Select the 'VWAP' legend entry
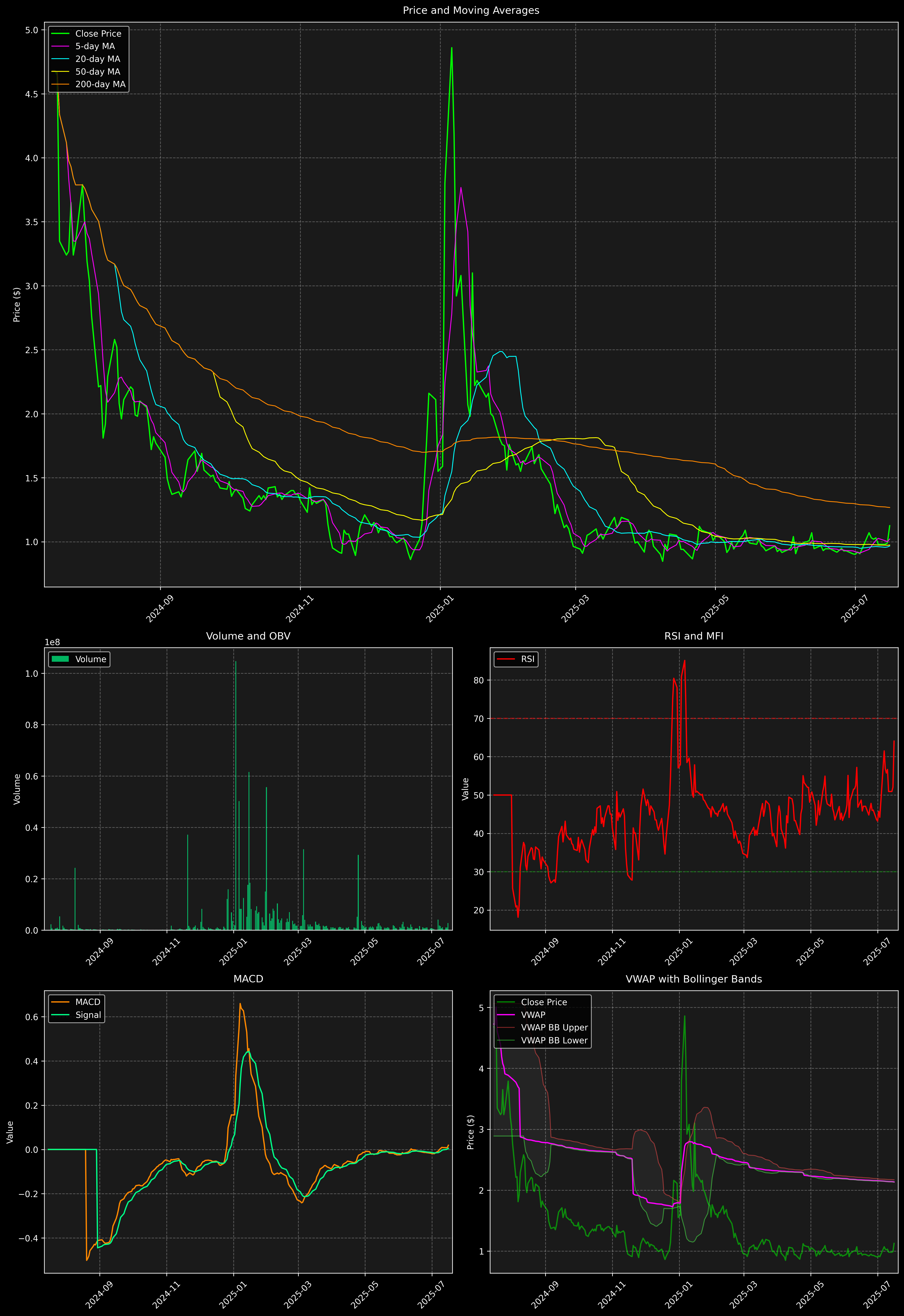The height and width of the screenshot is (1316, 904). click(521, 1015)
